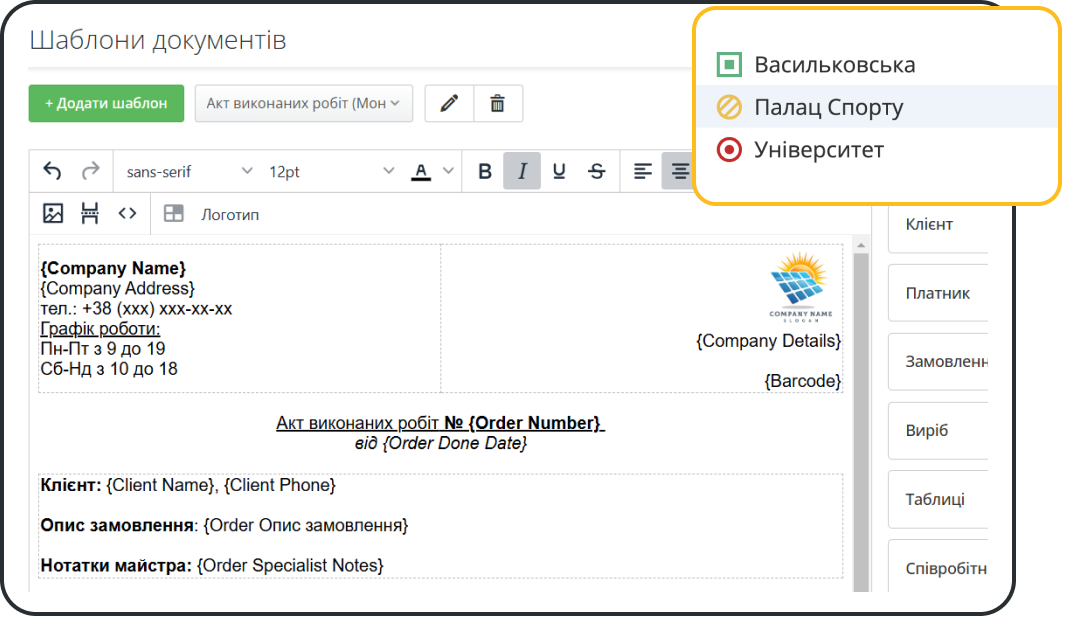1092x644 pixels.
Task: Open the Платник variables section
Action: point(936,293)
